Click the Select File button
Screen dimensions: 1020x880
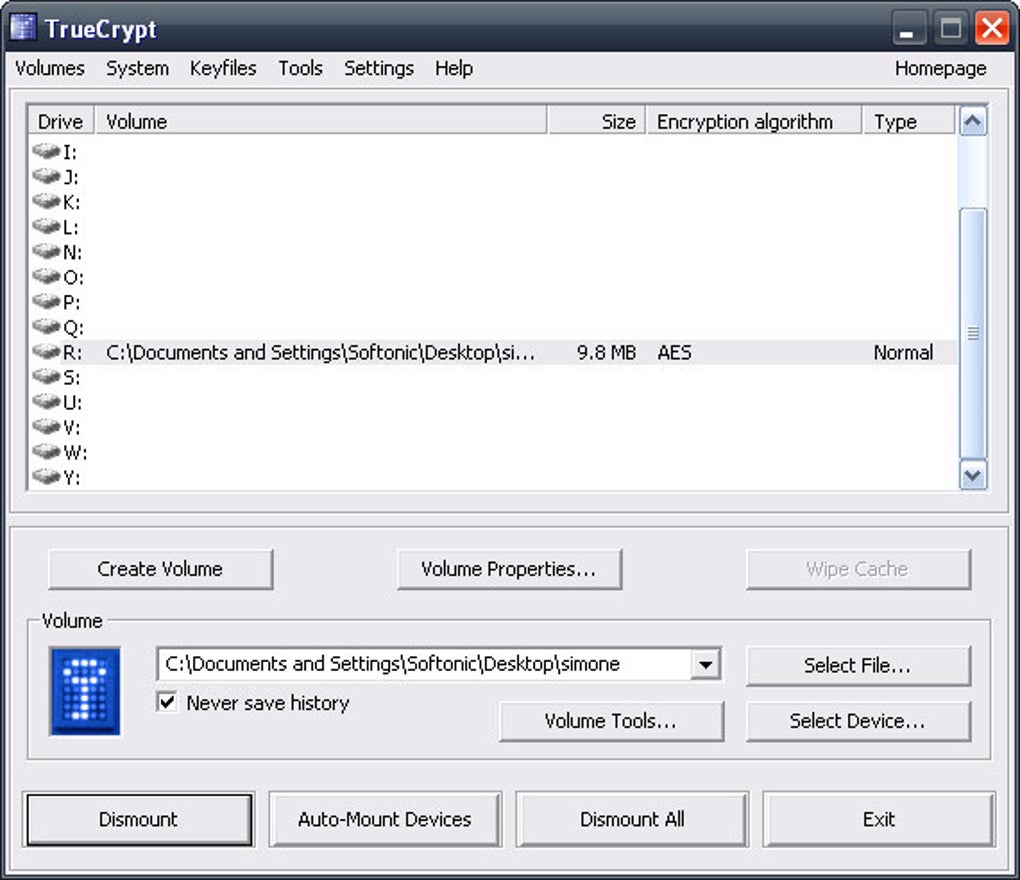[859, 665]
